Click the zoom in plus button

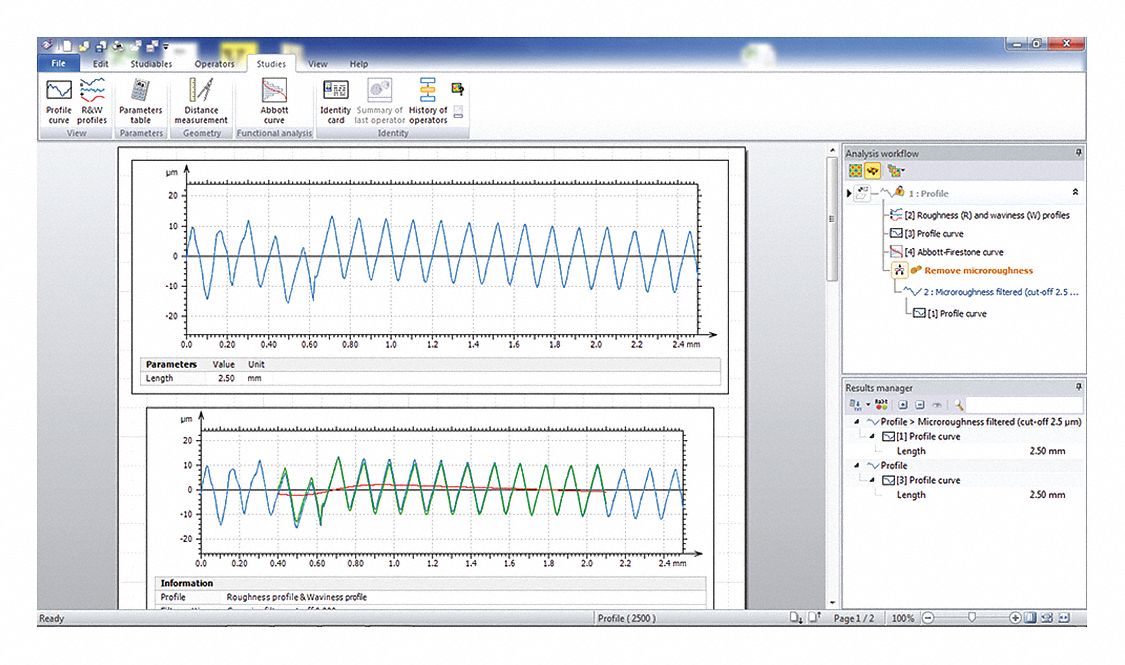1015,618
